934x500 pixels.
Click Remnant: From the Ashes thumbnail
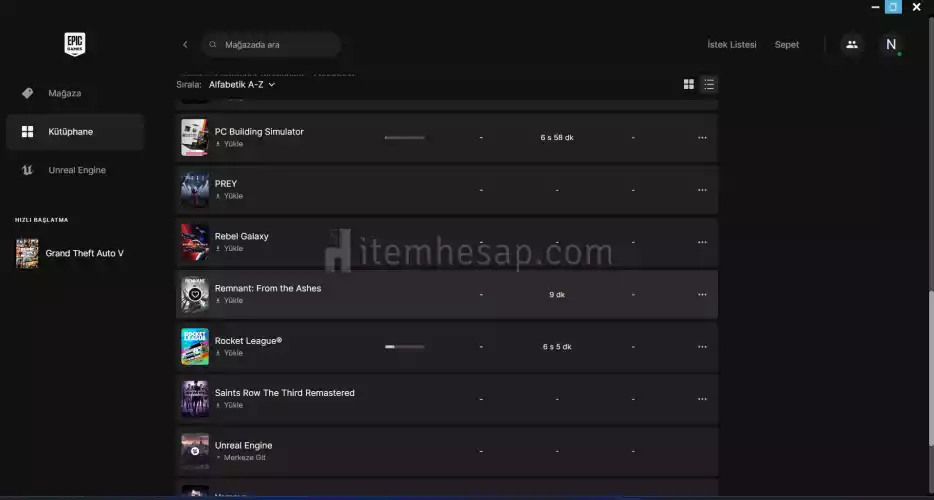click(194, 294)
